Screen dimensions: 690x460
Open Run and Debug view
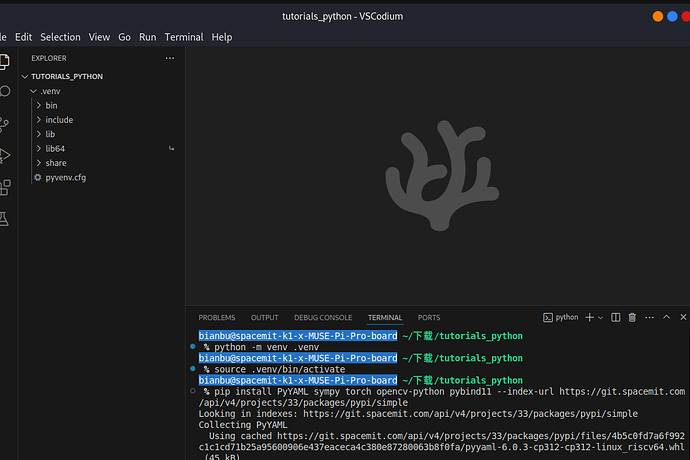(x=4, y=155)
